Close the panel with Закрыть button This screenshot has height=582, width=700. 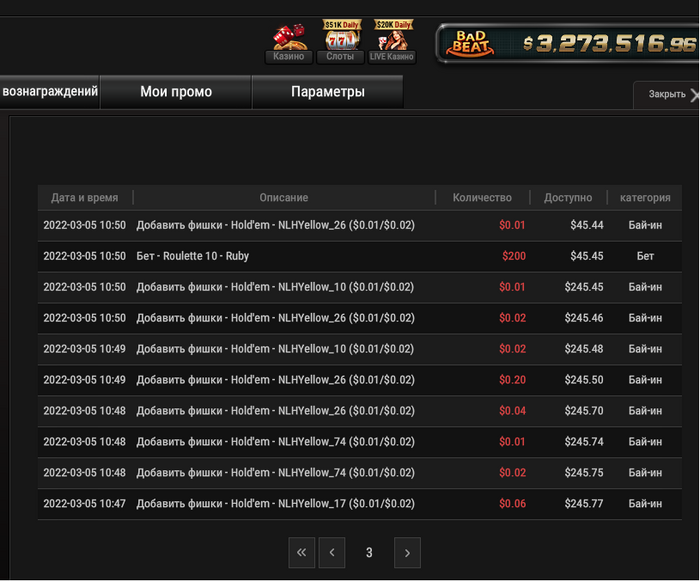pos(667,95)
